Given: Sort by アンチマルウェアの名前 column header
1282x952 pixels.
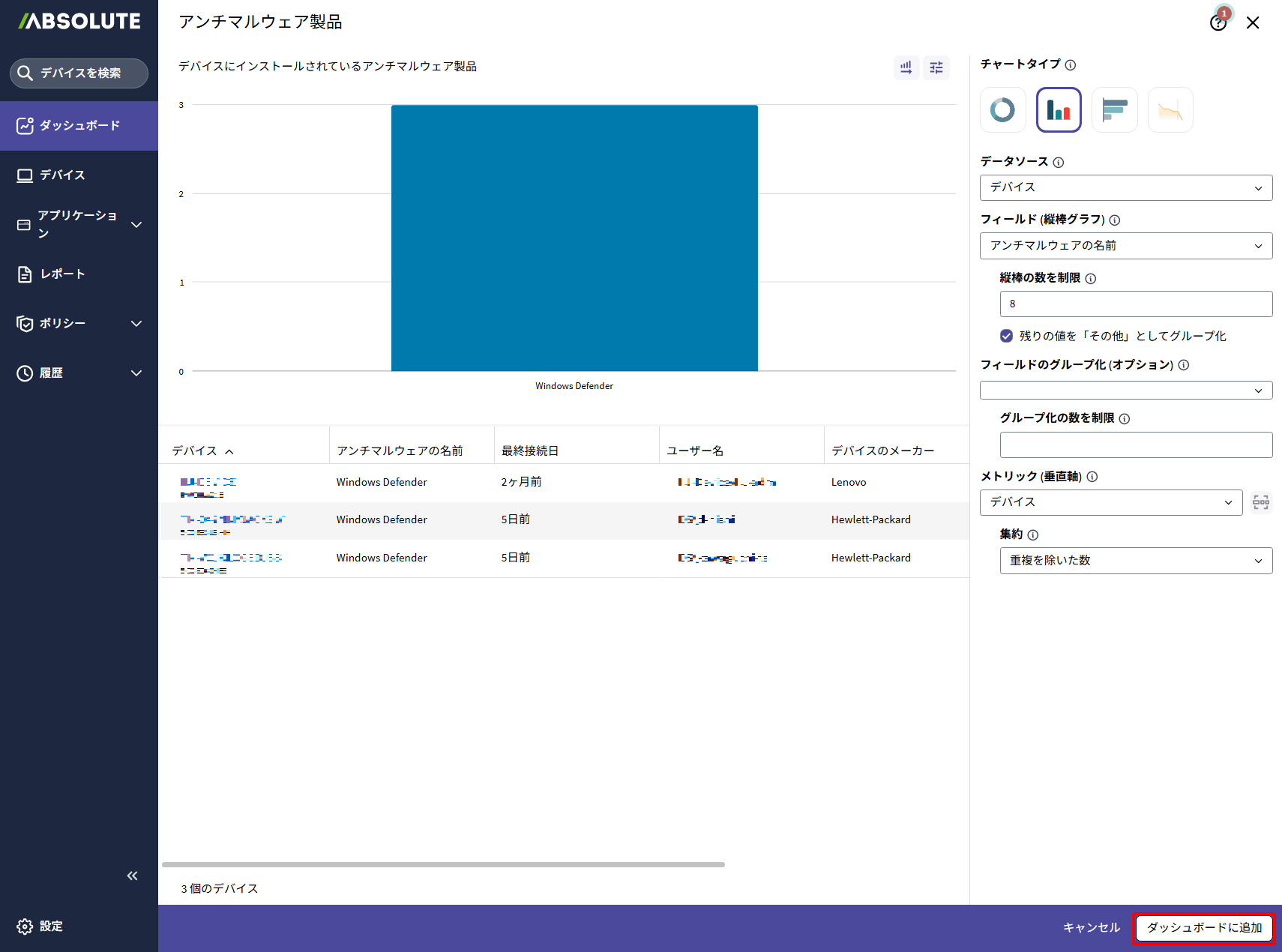Looking at the screenshot, I should (x=400, y=451).
